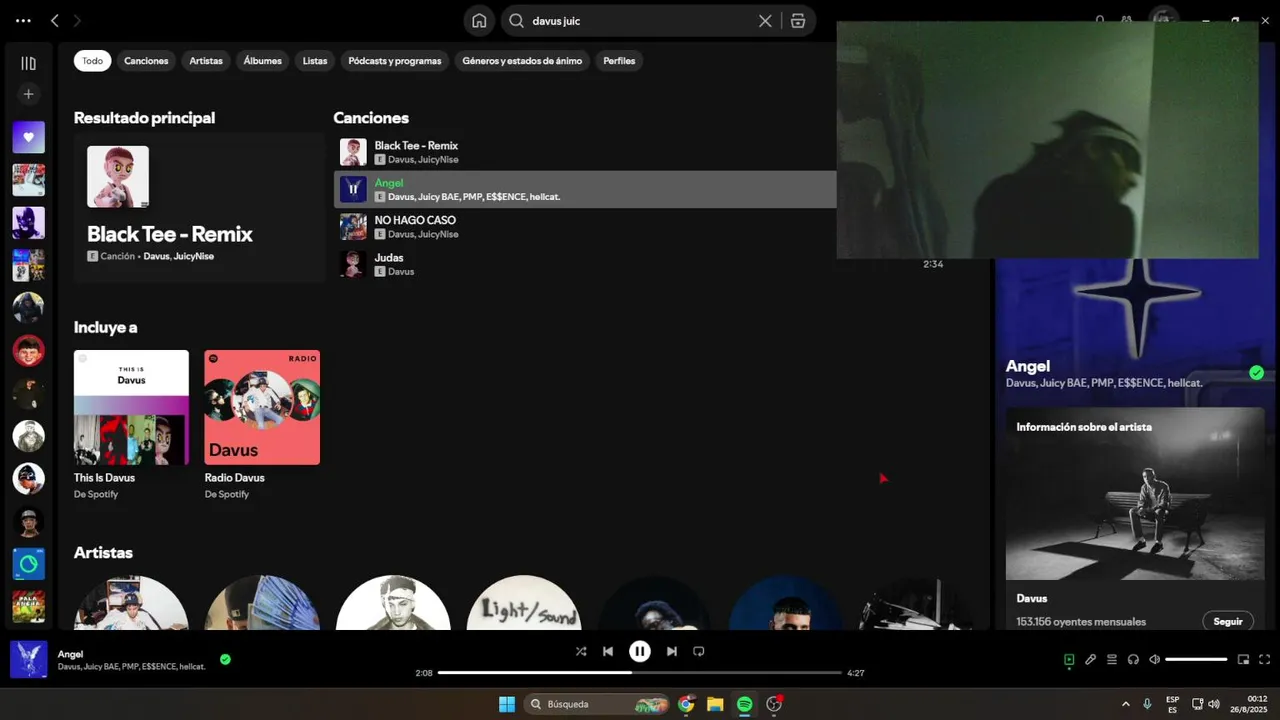Select the Perfiles filter

point(619,61)
